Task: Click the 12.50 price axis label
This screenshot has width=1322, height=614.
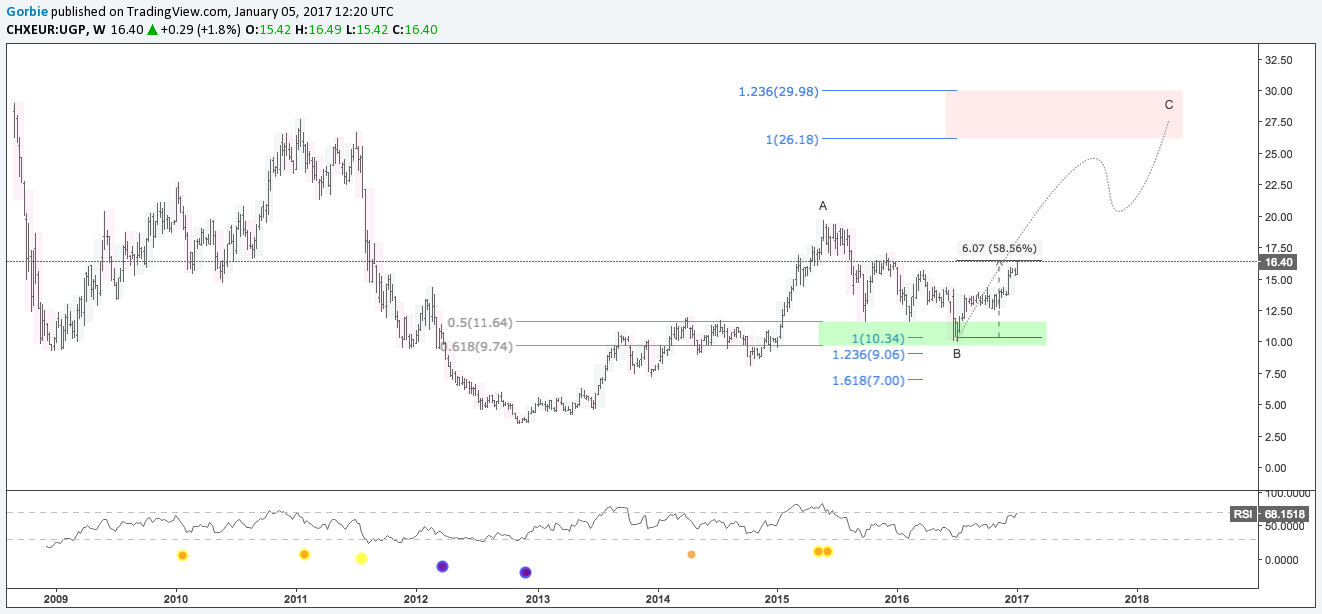Action: (1279, 311)
